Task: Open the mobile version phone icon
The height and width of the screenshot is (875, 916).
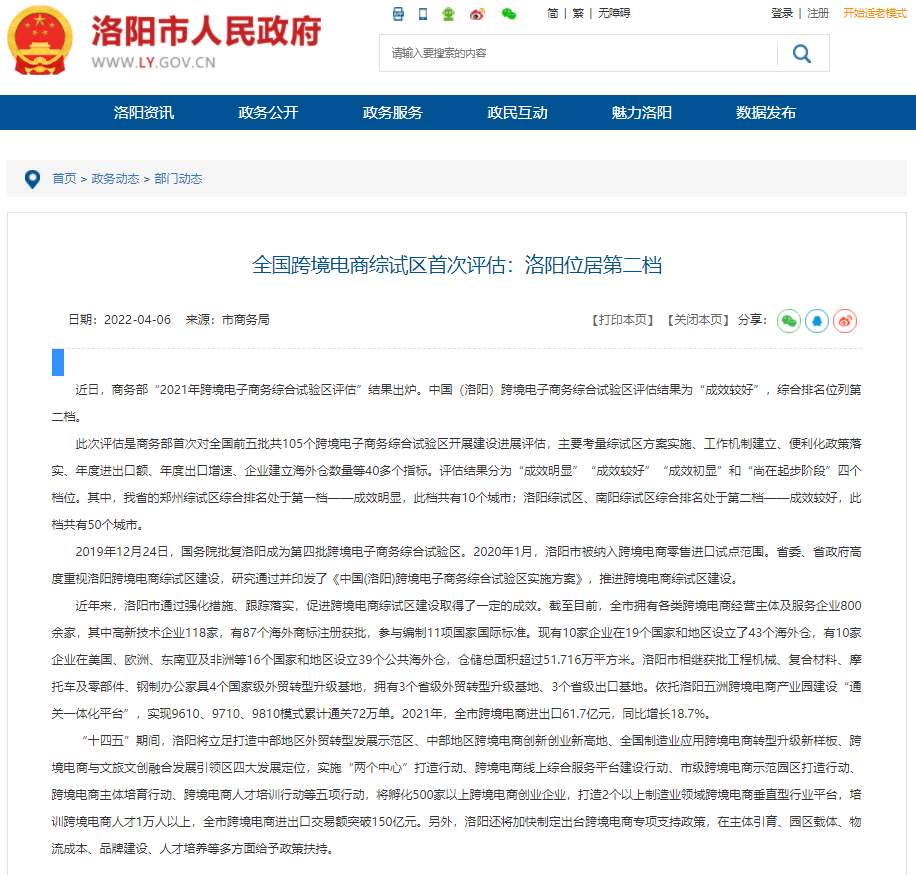Action: click(423, 13)
